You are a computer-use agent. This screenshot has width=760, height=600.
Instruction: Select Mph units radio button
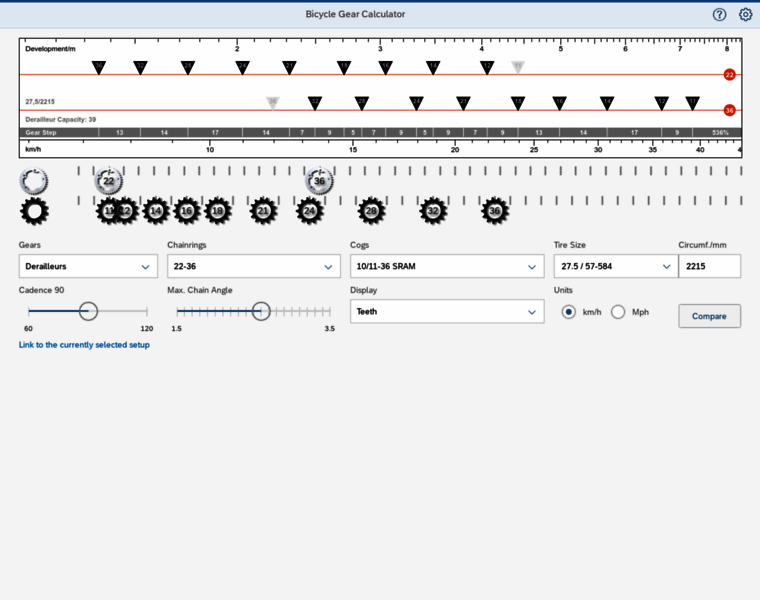[618, 312]
